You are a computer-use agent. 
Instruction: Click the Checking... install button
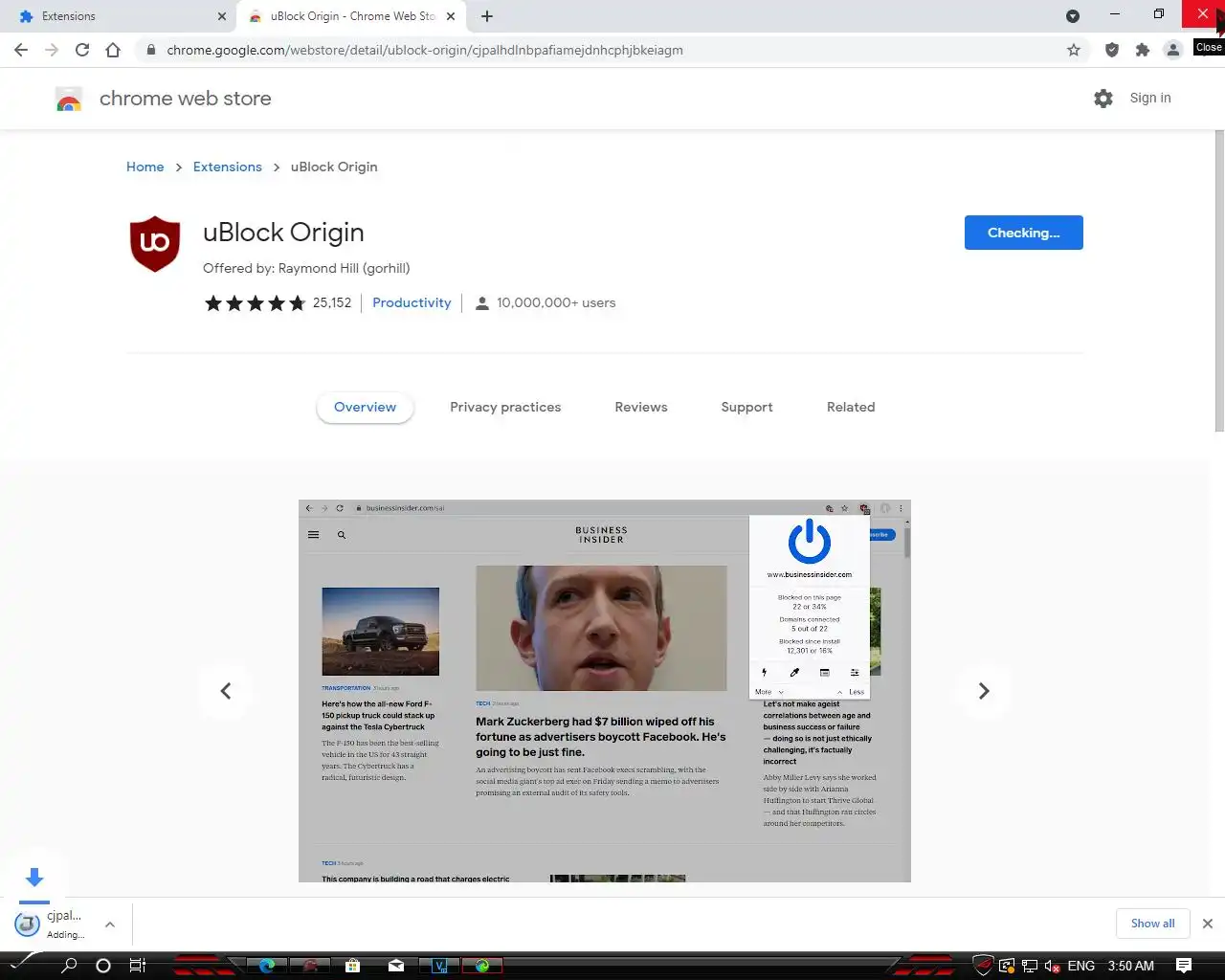click(x=1024, y=233)
